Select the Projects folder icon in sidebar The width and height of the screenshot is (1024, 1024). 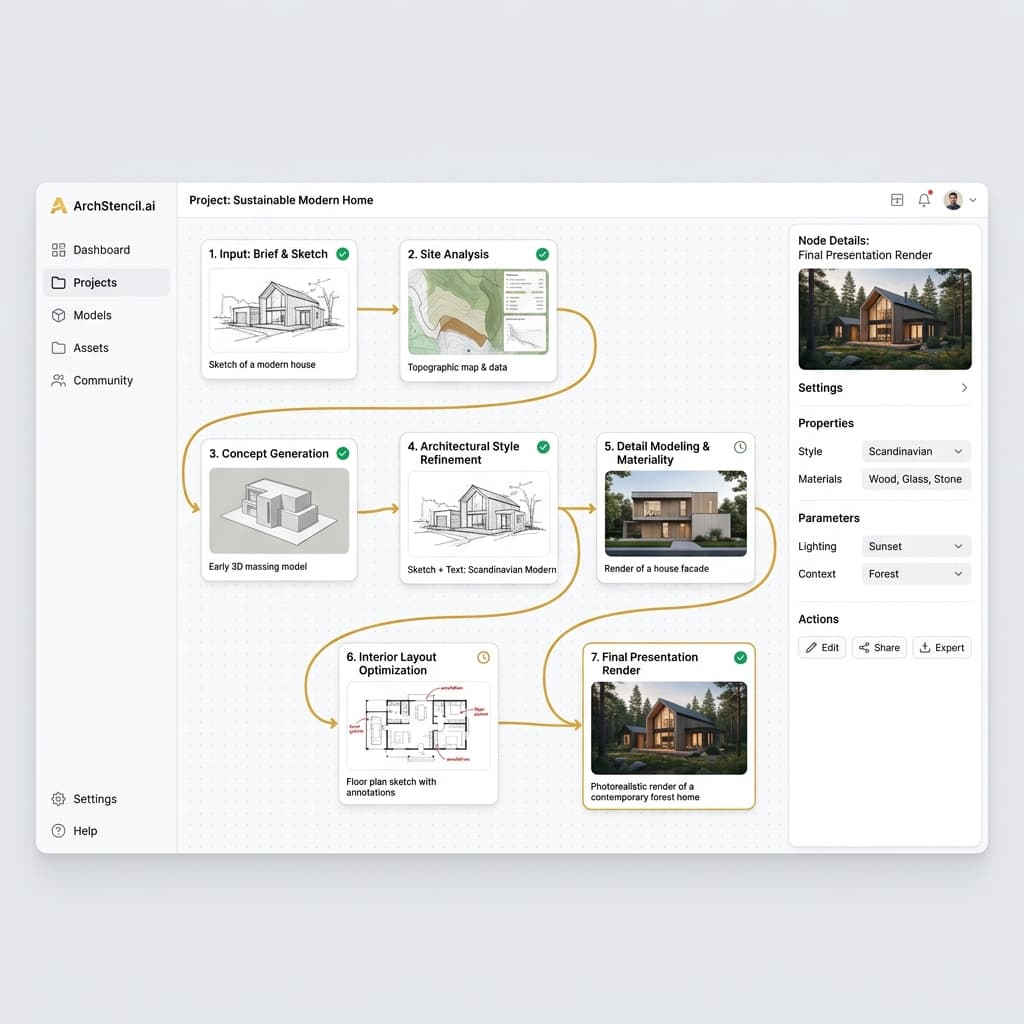point(58,282)
